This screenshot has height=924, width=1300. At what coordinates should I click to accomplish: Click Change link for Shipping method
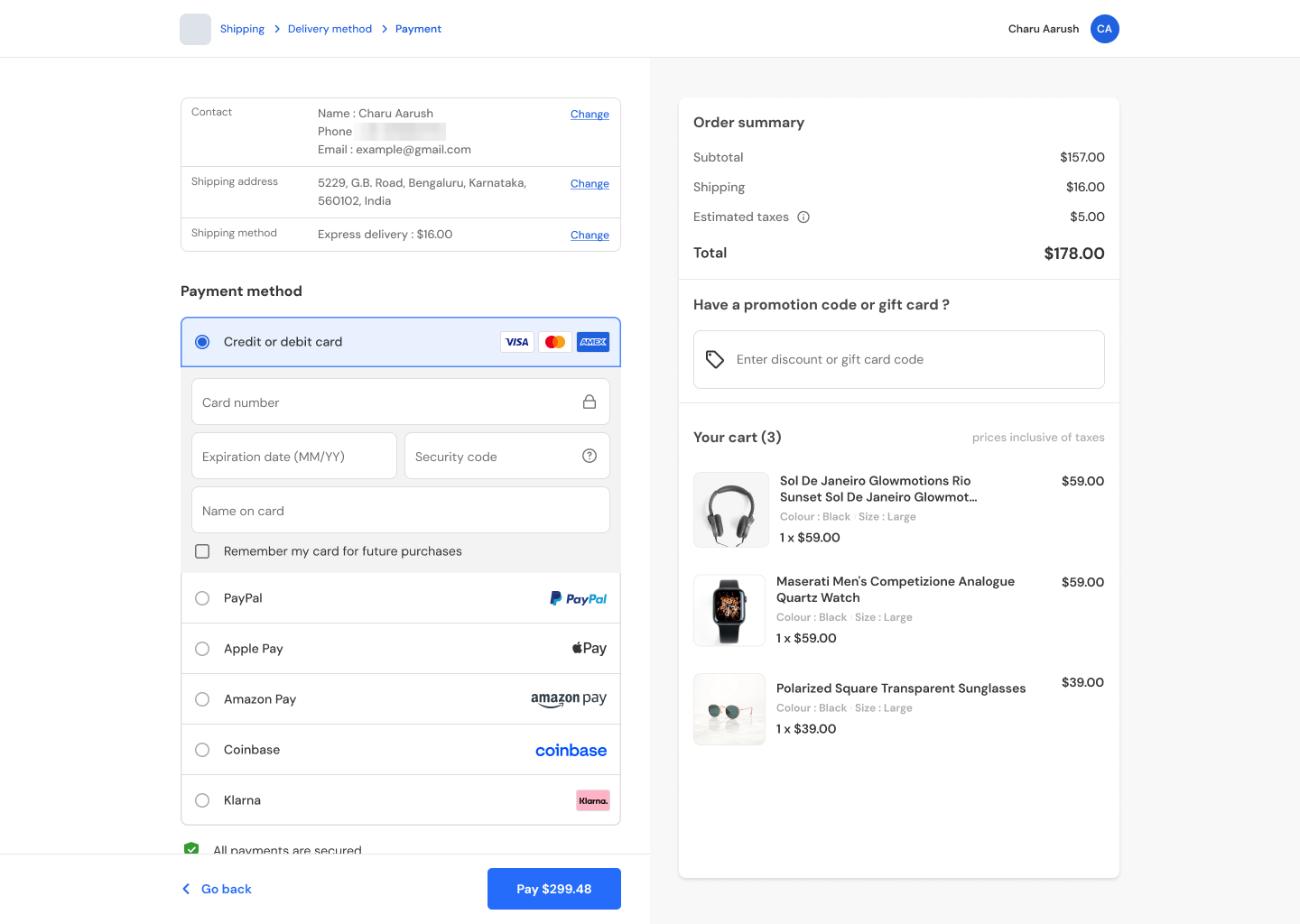(590, 235)
